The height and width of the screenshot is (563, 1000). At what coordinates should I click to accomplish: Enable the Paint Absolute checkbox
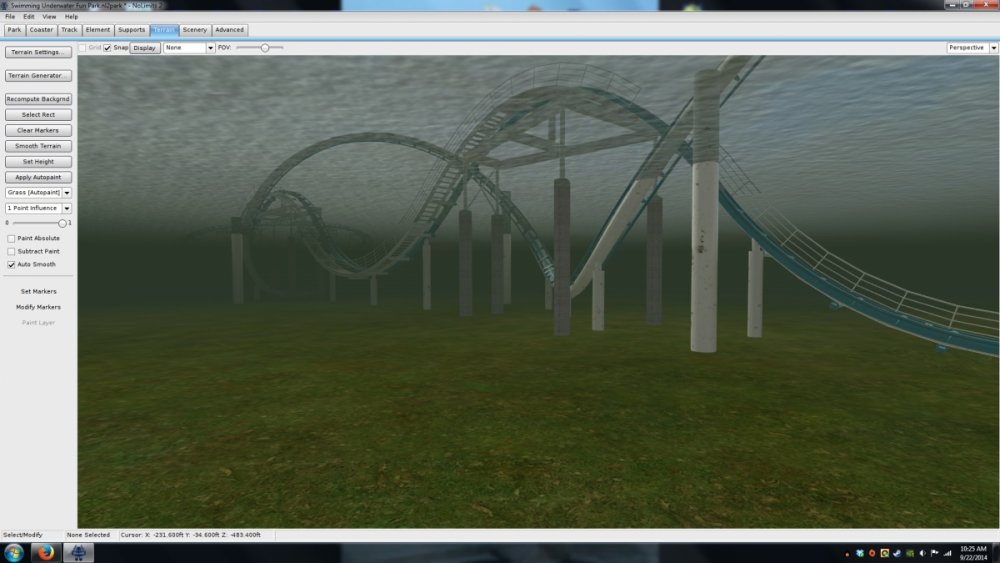point(11,238)
